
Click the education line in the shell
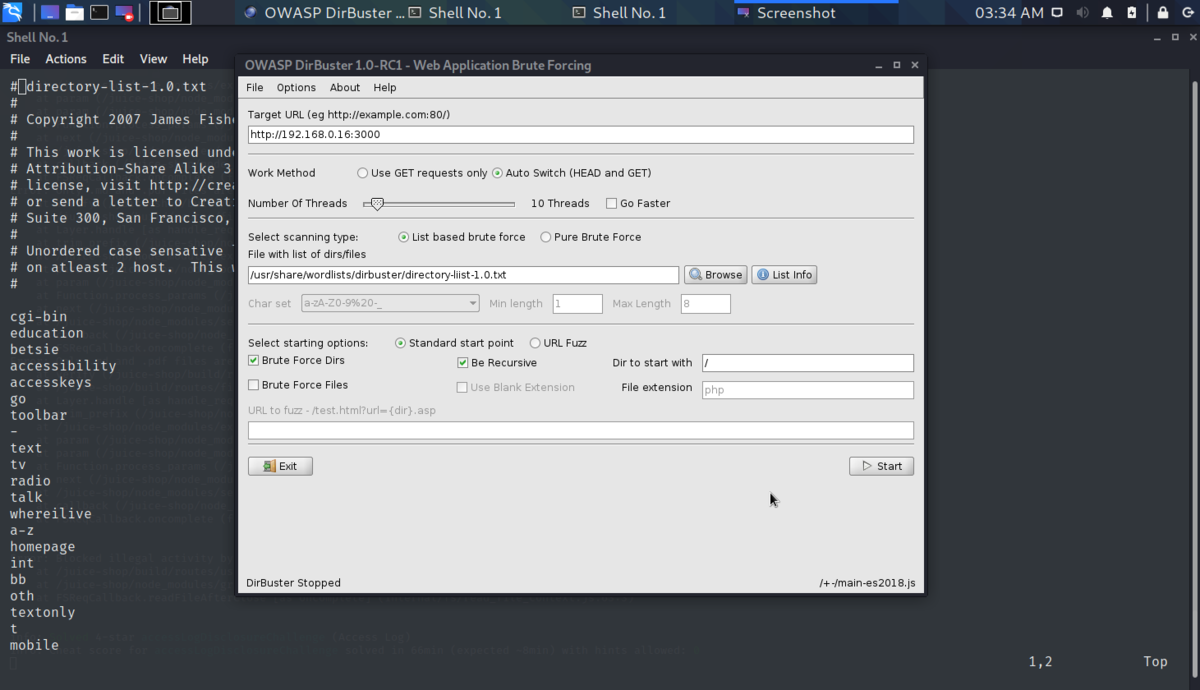(47, 333)
